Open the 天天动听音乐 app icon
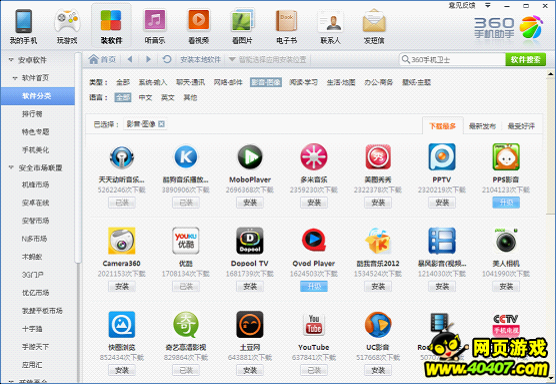Viewport: 556px width, 384px height. pos(122,157)
